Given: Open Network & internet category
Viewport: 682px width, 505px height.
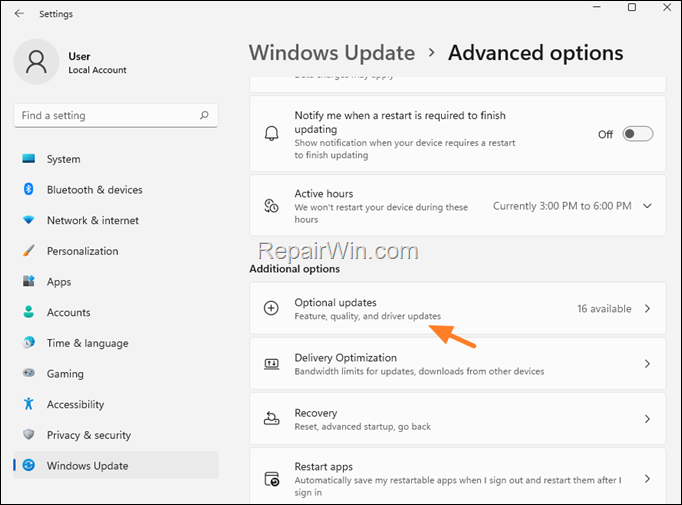Looking at the screenshot, I should coord(116,220).
